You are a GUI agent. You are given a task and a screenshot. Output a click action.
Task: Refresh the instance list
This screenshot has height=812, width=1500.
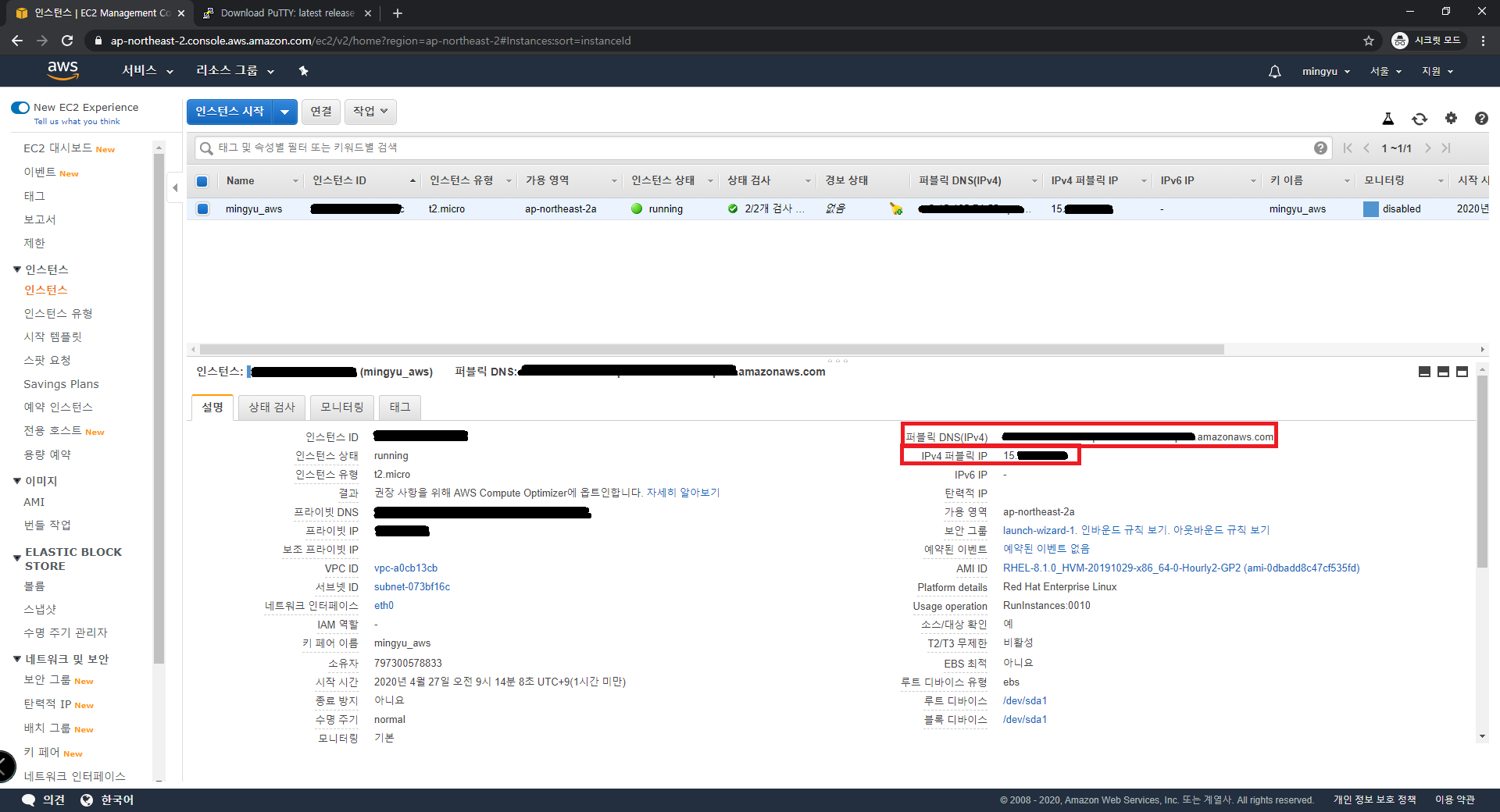(x=1420, y=119)
